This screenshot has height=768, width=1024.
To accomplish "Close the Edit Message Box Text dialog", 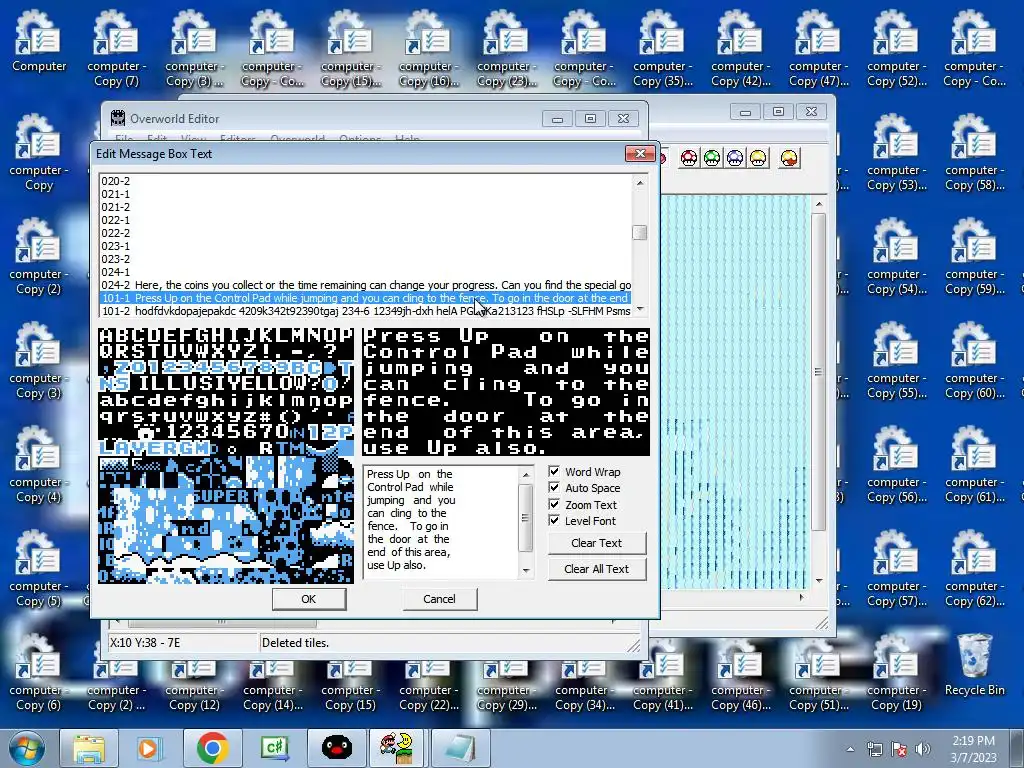I will (640, 153).
